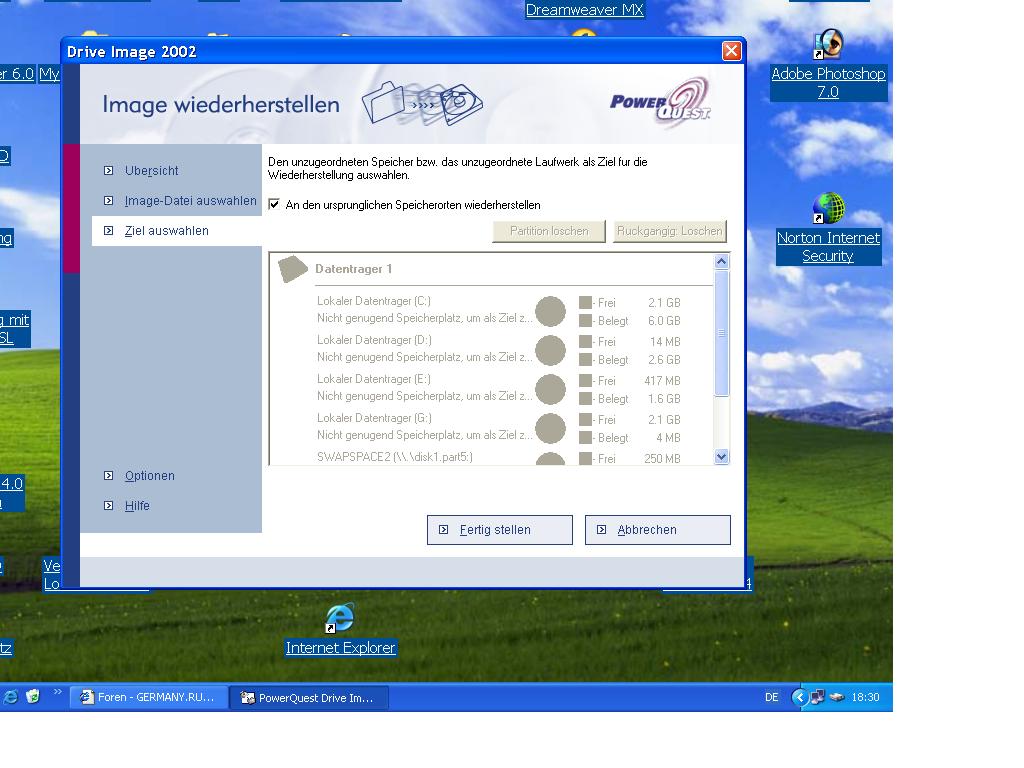Click the pie chart for drive D:
Viewport: 1024px width, 768px height.
click(551, 350)
